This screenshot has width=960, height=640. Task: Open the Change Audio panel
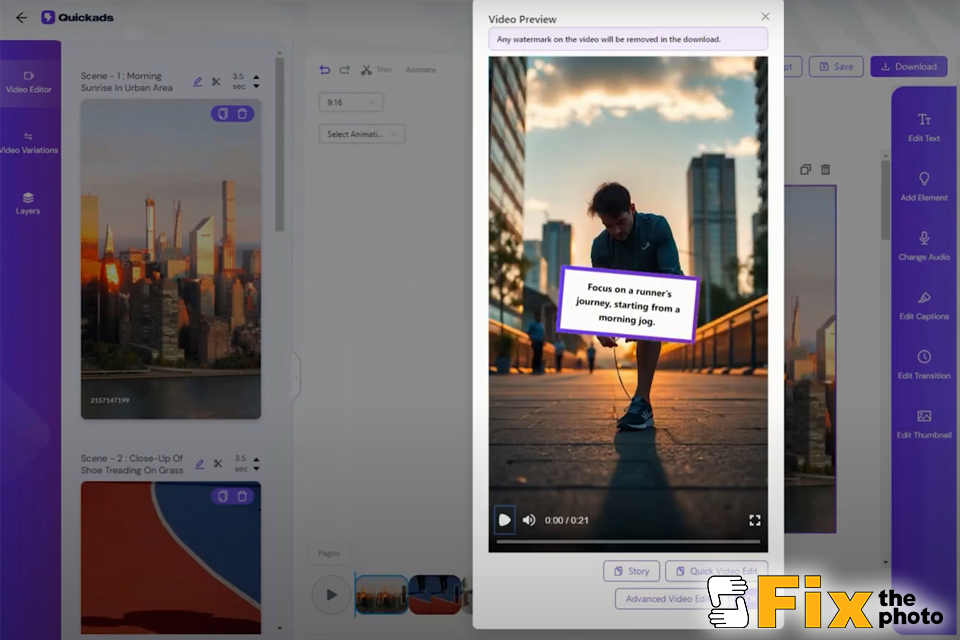click(924, 245)
